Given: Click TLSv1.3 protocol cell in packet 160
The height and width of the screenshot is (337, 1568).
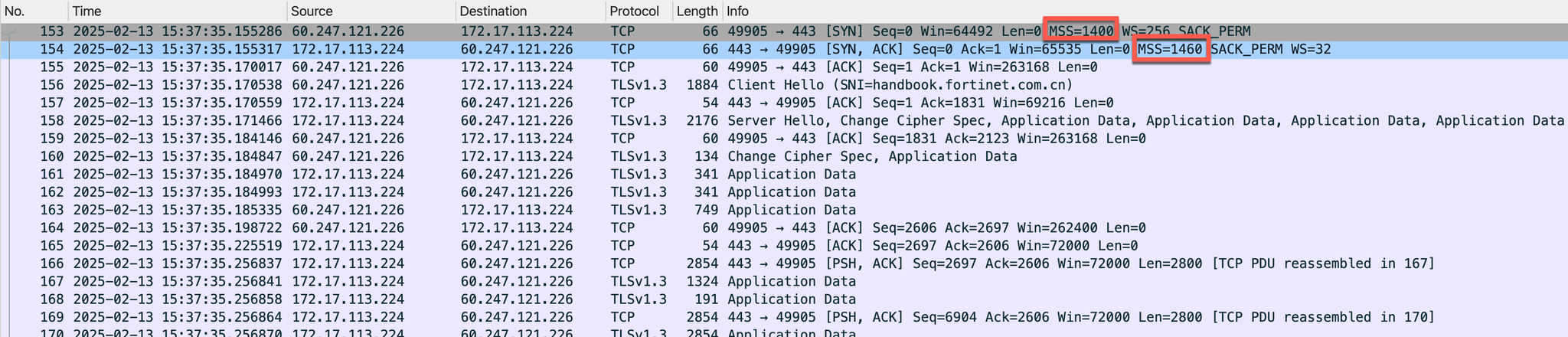Looking at the screenshot, I should click(639, 156).
